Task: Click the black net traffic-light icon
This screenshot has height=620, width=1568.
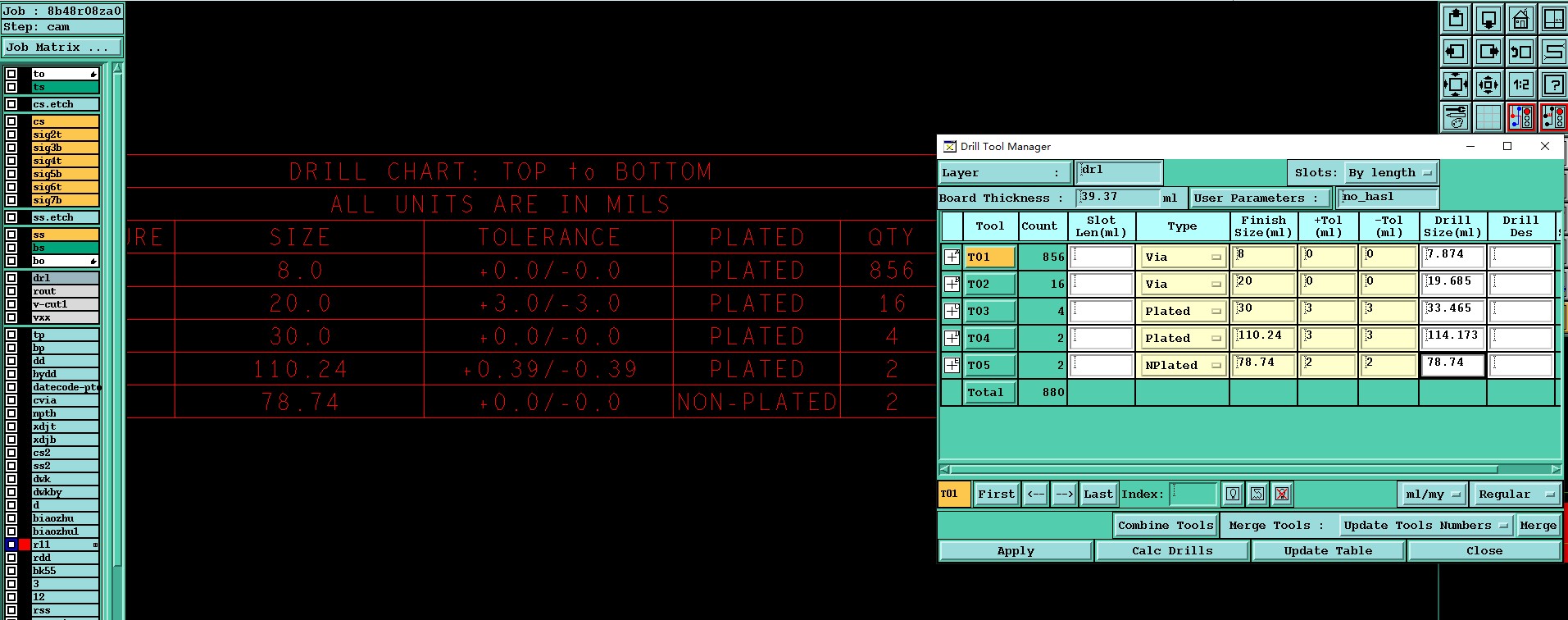Action: tap(1553, 117)
